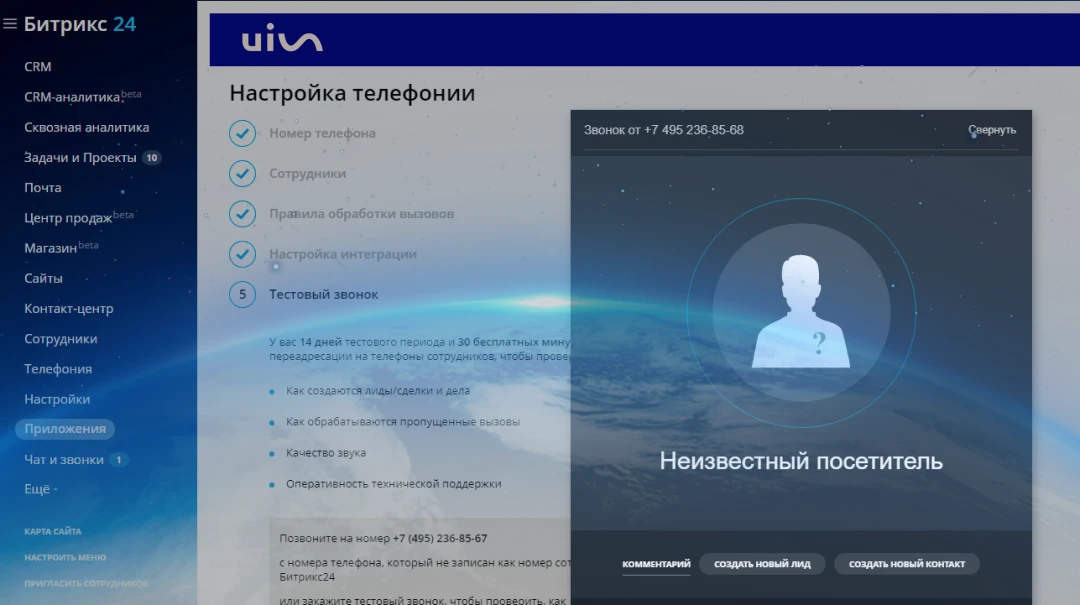The width and height of the screenshot is (1080, 605).
Task: Click Создать новый контакт button
Action: click(906, 564)
